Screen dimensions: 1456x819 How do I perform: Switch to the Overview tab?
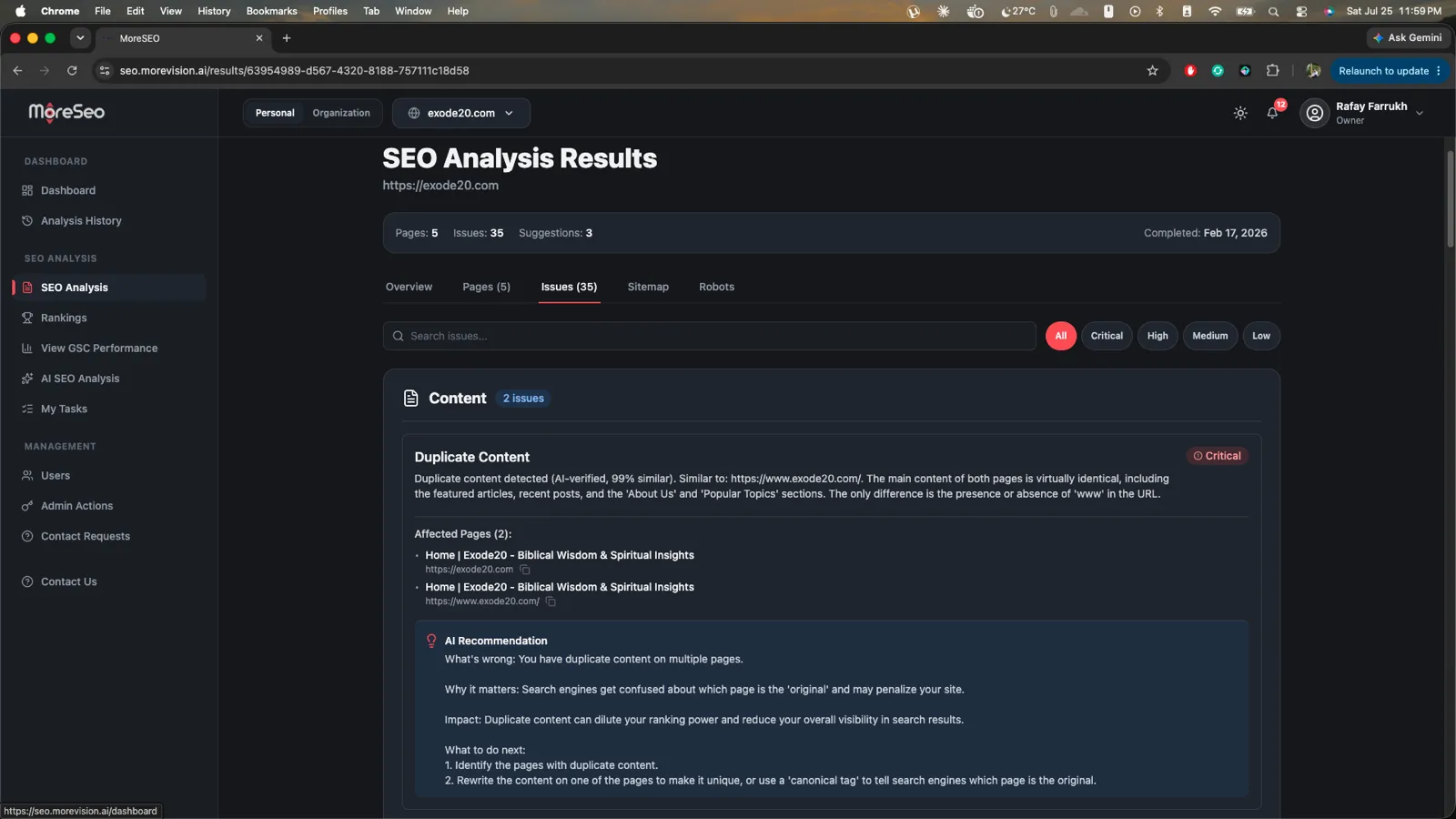[x=409, y=287]
